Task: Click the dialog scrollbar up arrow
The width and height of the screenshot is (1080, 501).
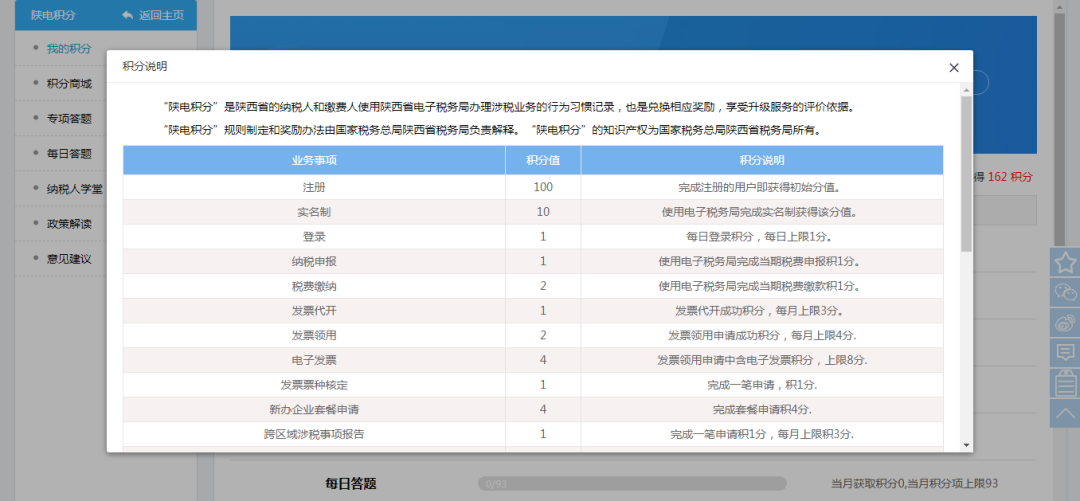Action: [966, 90]
